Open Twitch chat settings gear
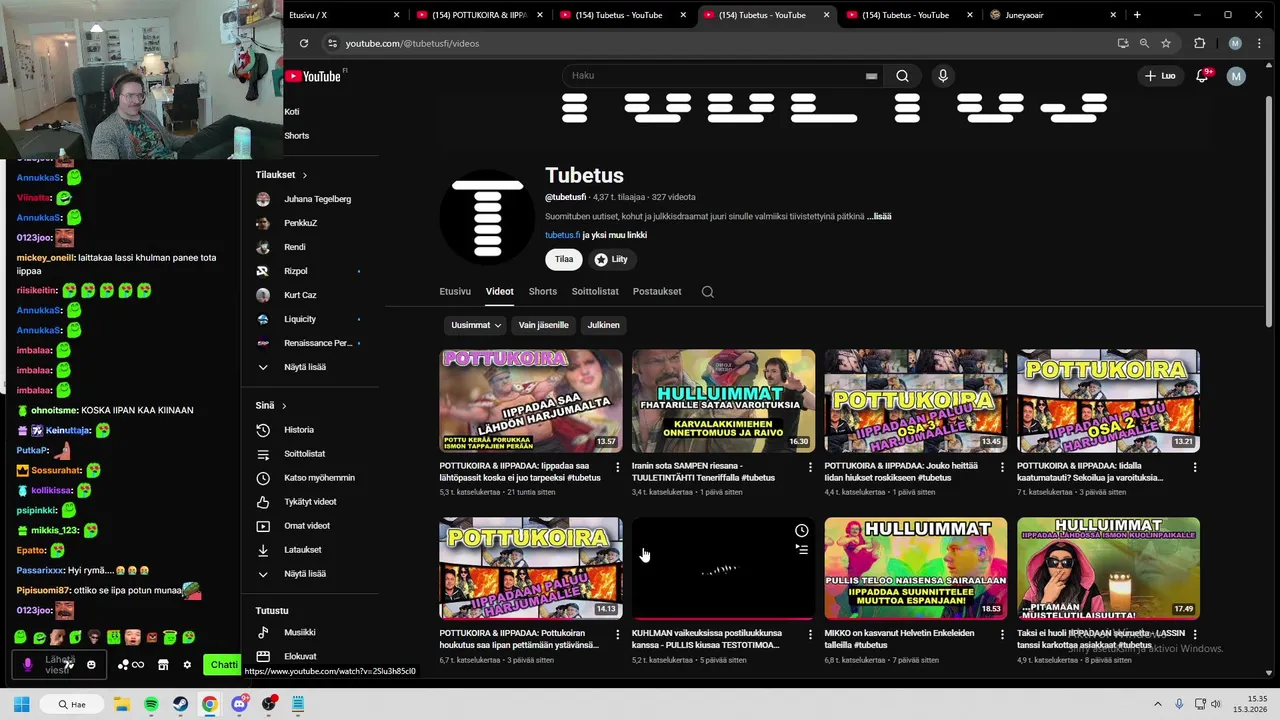The image size is (1280, 720). click(x=186, y=665)
